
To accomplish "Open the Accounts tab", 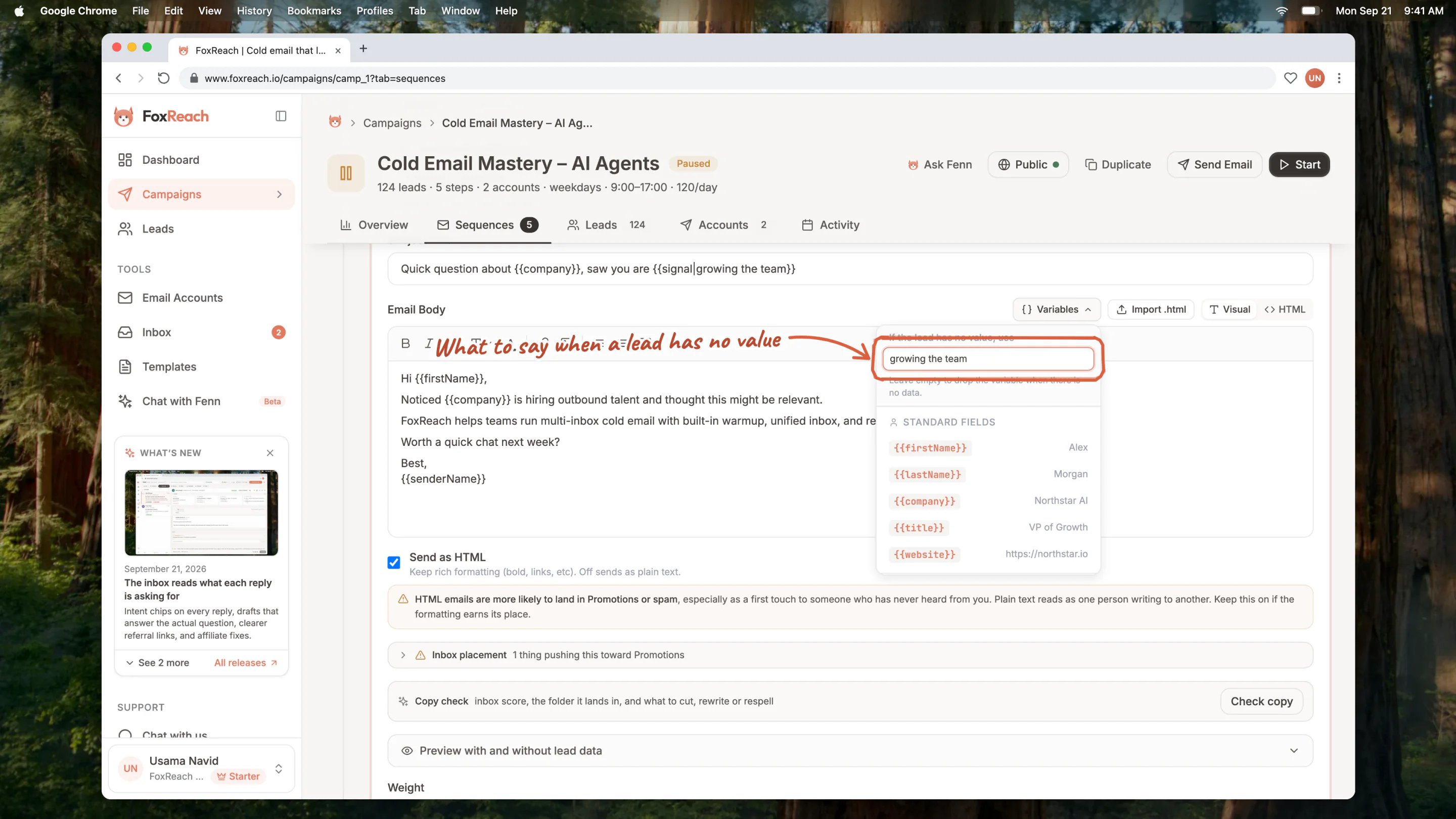I will [x=723, y=225].
